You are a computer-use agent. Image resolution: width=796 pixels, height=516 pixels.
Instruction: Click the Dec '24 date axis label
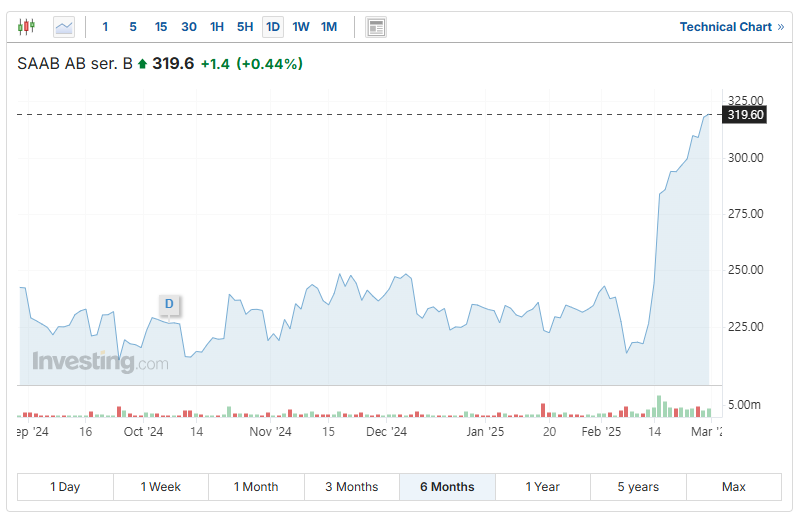tap(386, 432)
